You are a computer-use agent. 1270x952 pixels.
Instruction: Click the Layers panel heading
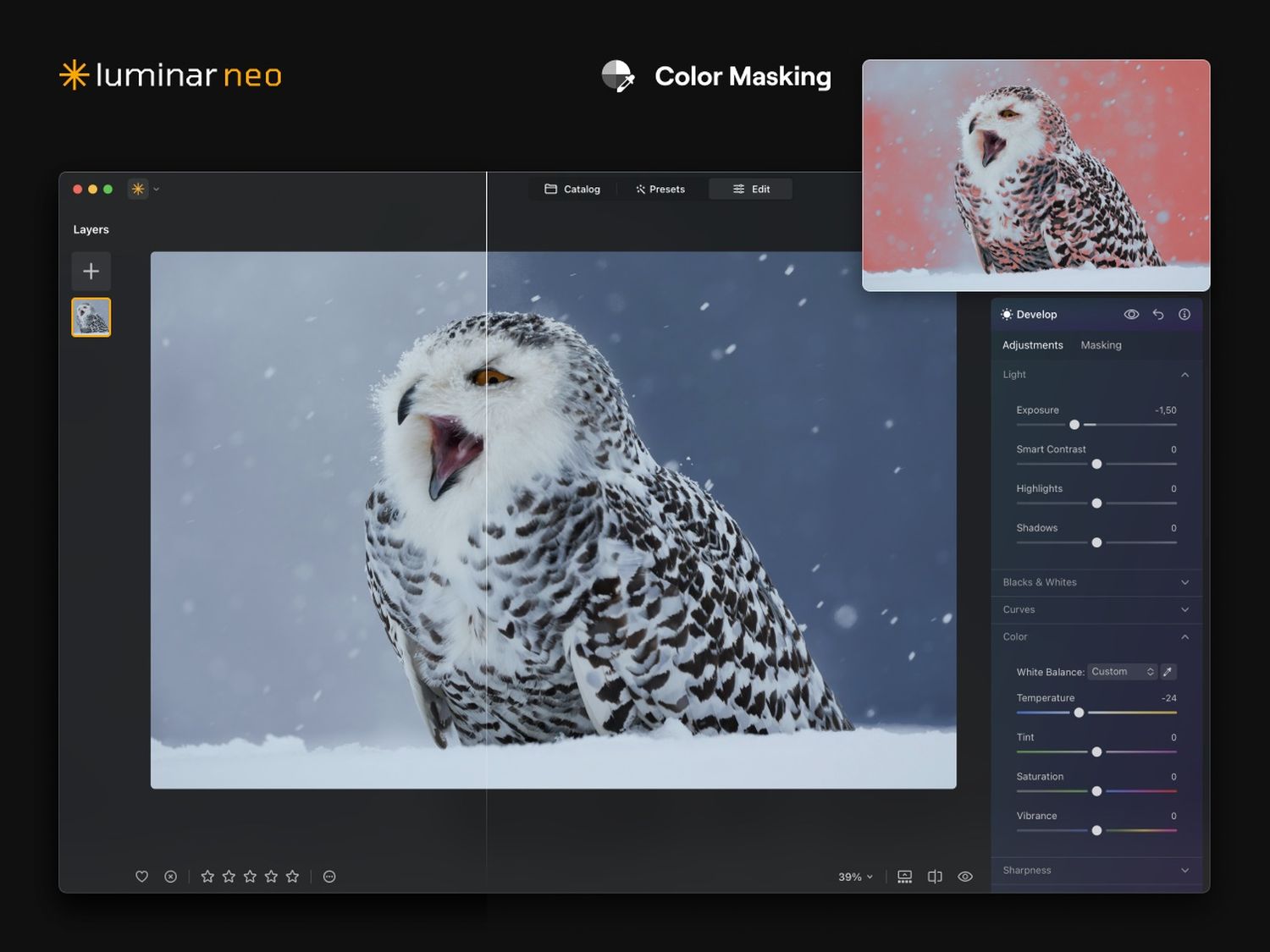pyautogui.click(x=91, y=229)
